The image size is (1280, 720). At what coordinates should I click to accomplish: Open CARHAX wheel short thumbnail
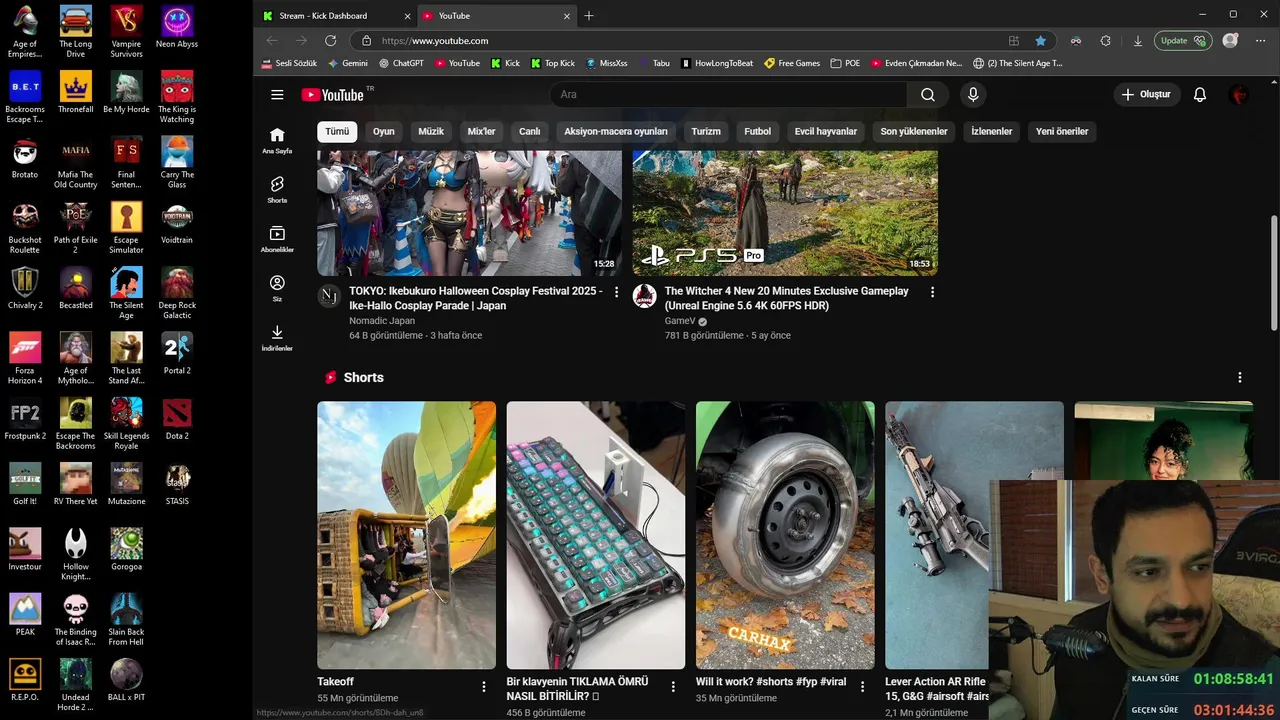click(785, 535)
